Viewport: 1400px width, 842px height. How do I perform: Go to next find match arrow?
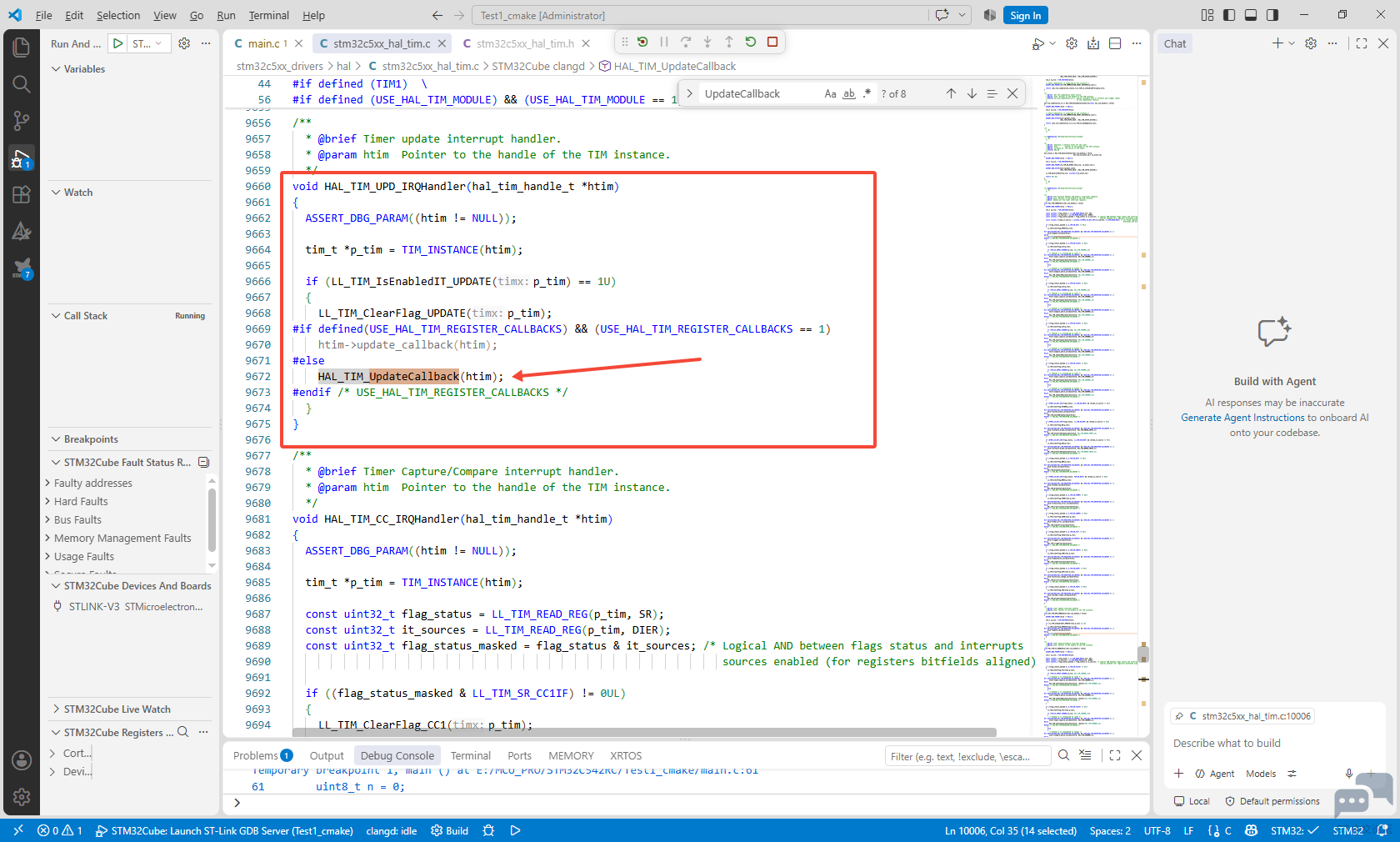coord(972,93)
